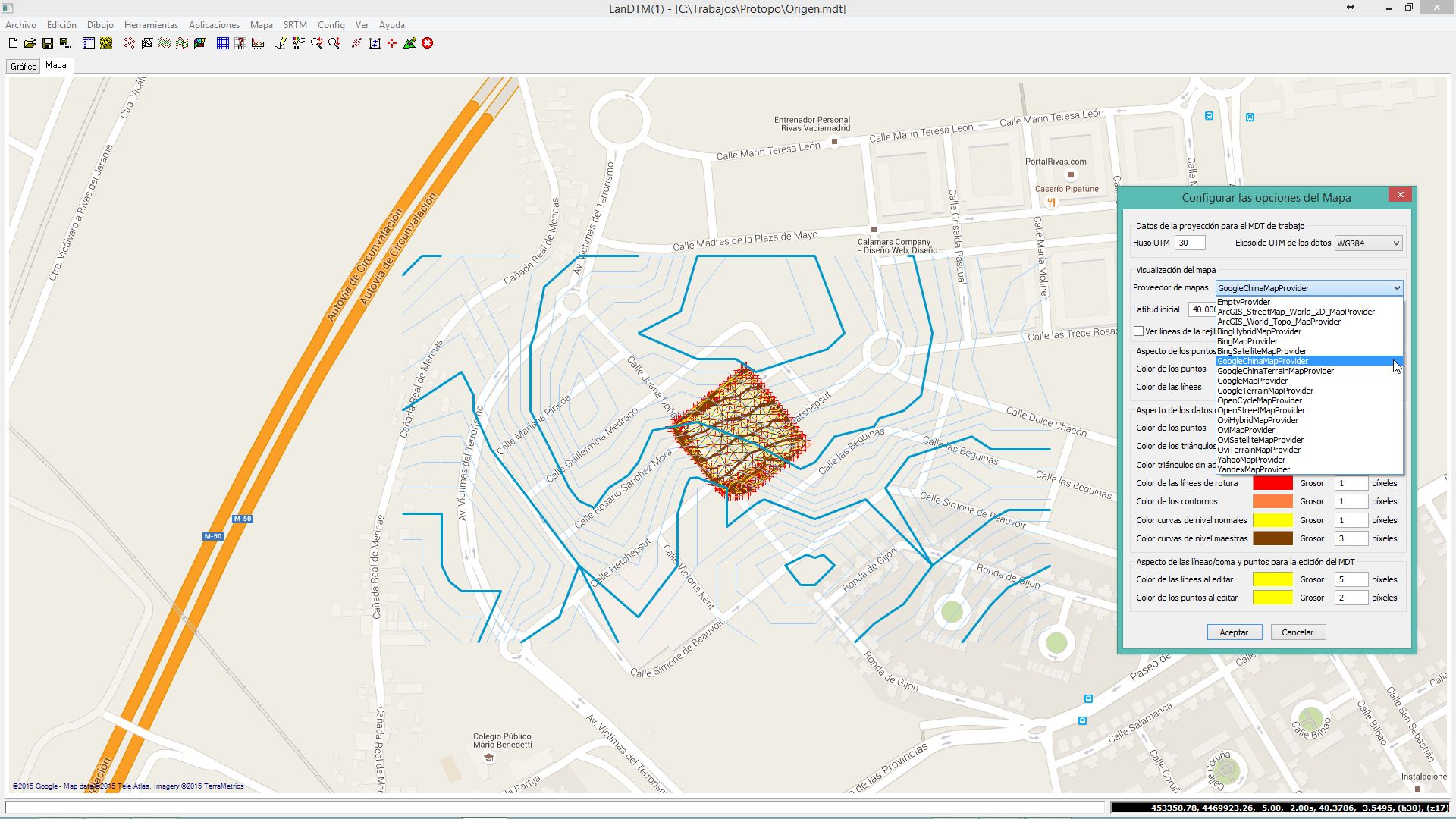The height and width of the screenshot is (819, 1456).
Task: Switch to the Mapa tab
Action: point(56,66)
